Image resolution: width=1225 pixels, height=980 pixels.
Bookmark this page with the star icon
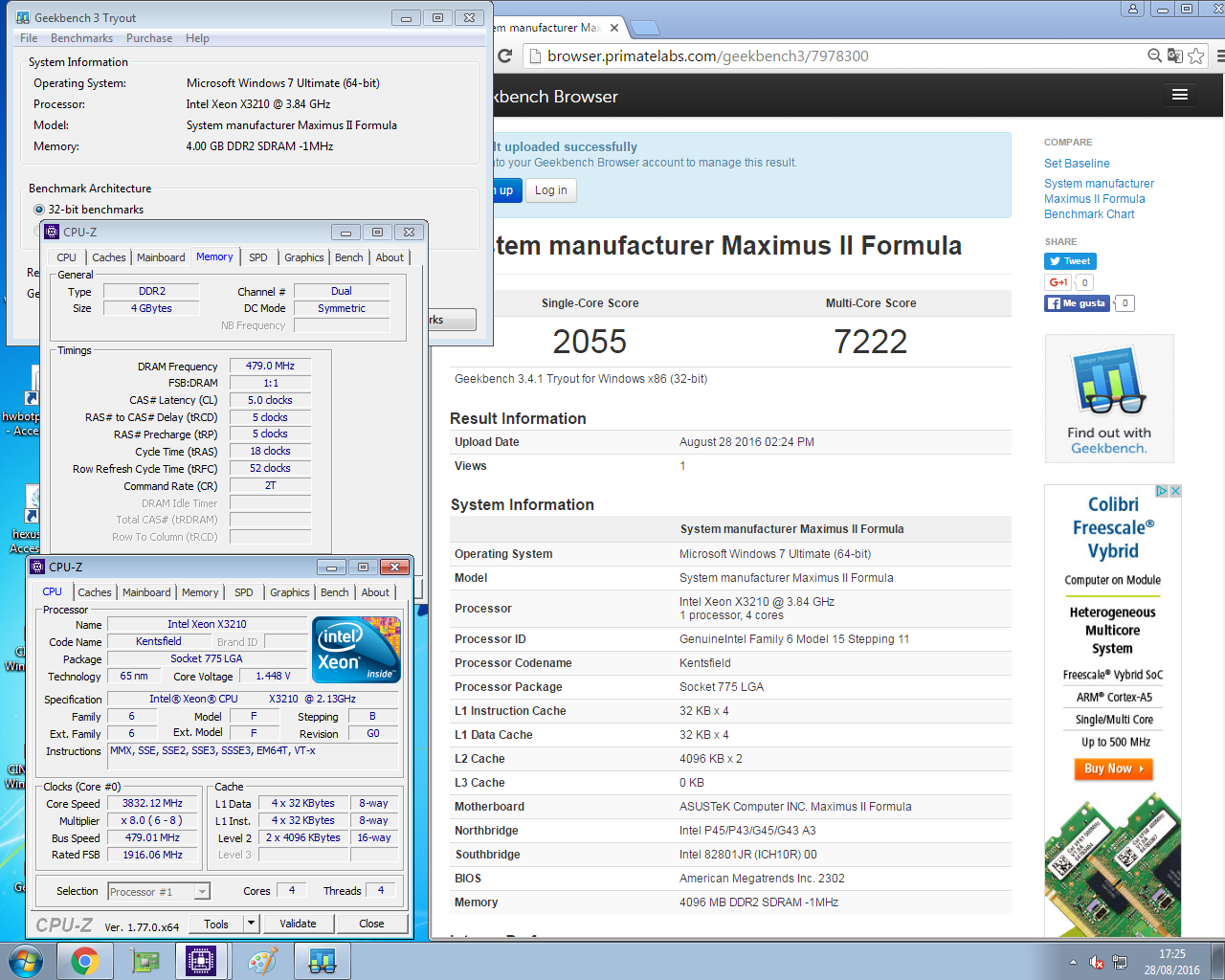[1196, 56]
